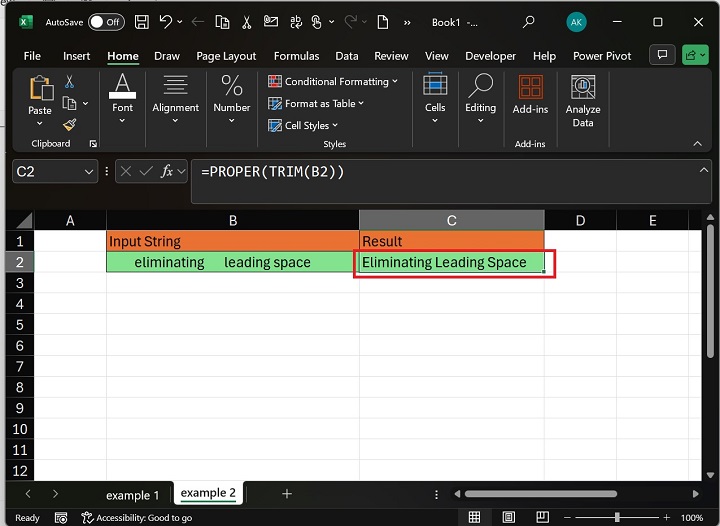The image size is (720, 526).
Task: Open the Cell Styles dropdown
Action: point(304,125)
